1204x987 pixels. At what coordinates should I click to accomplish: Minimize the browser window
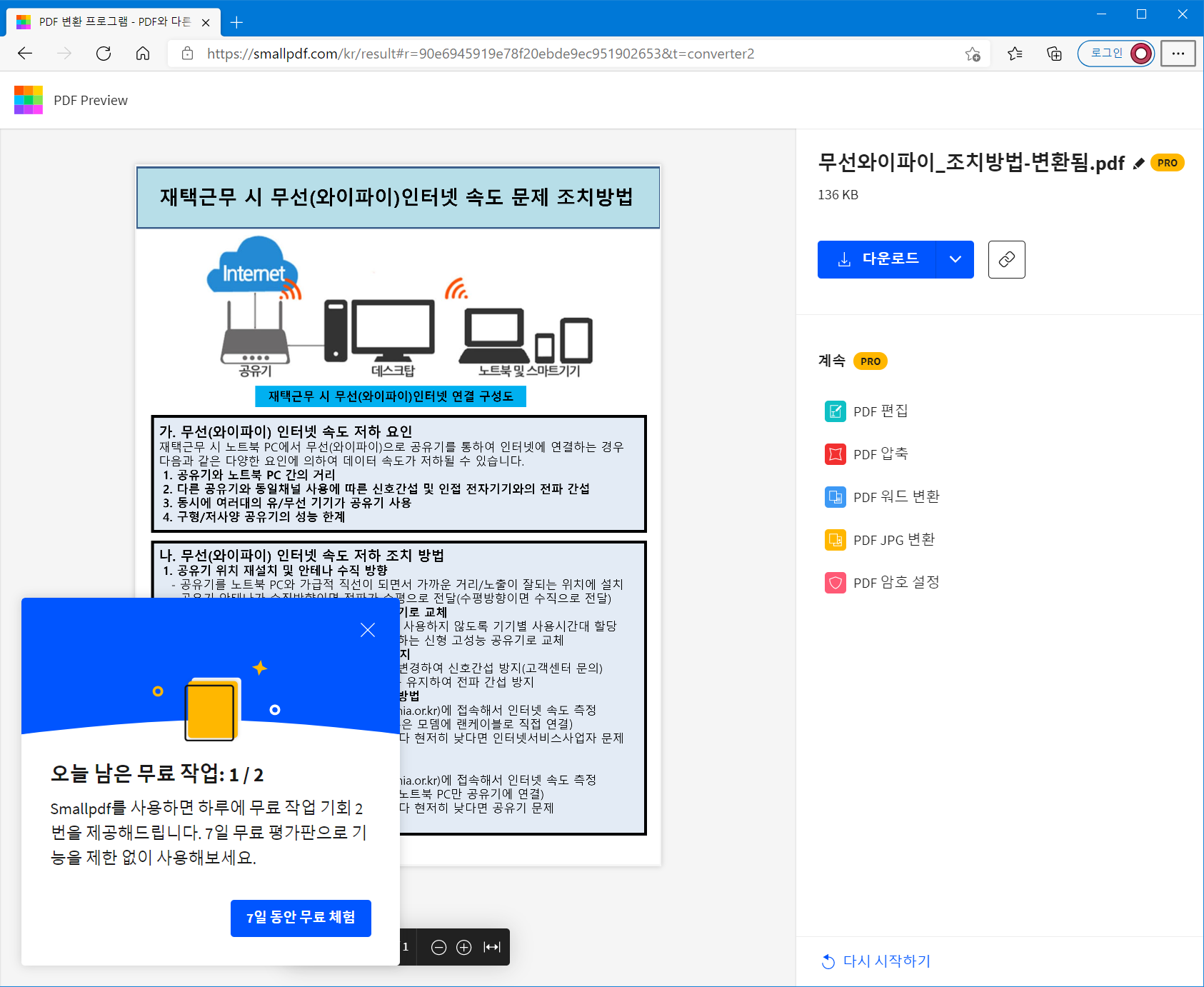1101,14
